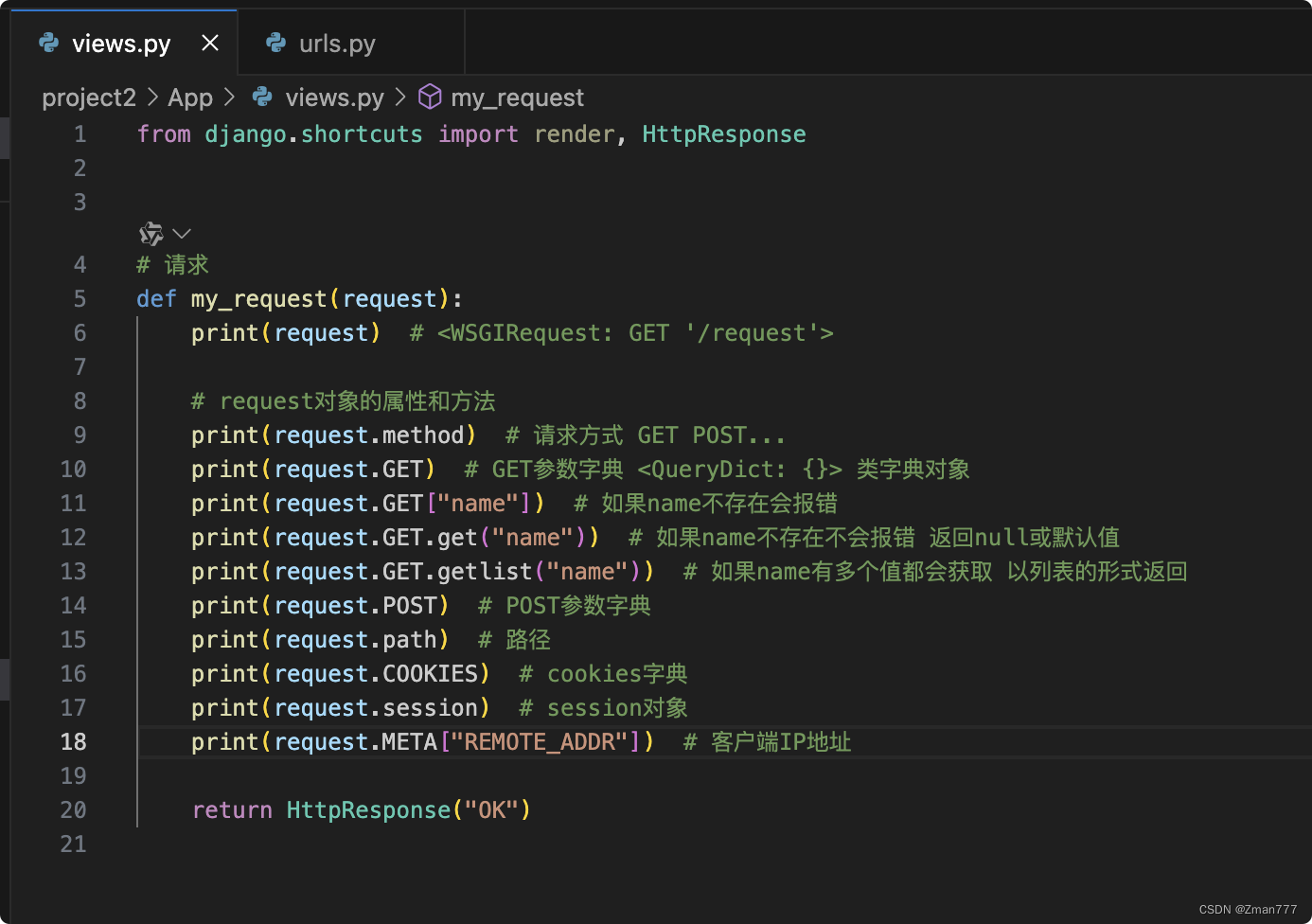
Task: Select the views.py tab
Action: pyautogui.click(x=120, y=43)
